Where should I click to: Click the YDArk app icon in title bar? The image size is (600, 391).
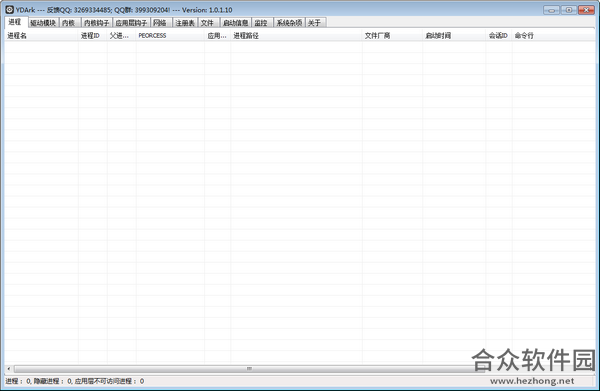[10, 10]
